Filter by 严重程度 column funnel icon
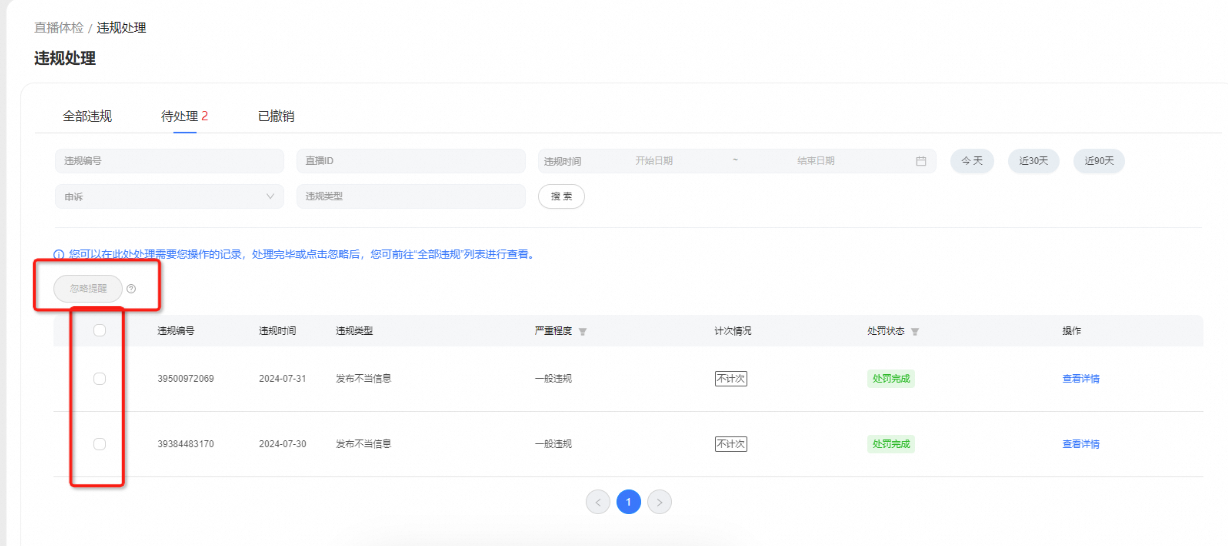This screenshot has height=546, width=1228. tap(583, 331)
